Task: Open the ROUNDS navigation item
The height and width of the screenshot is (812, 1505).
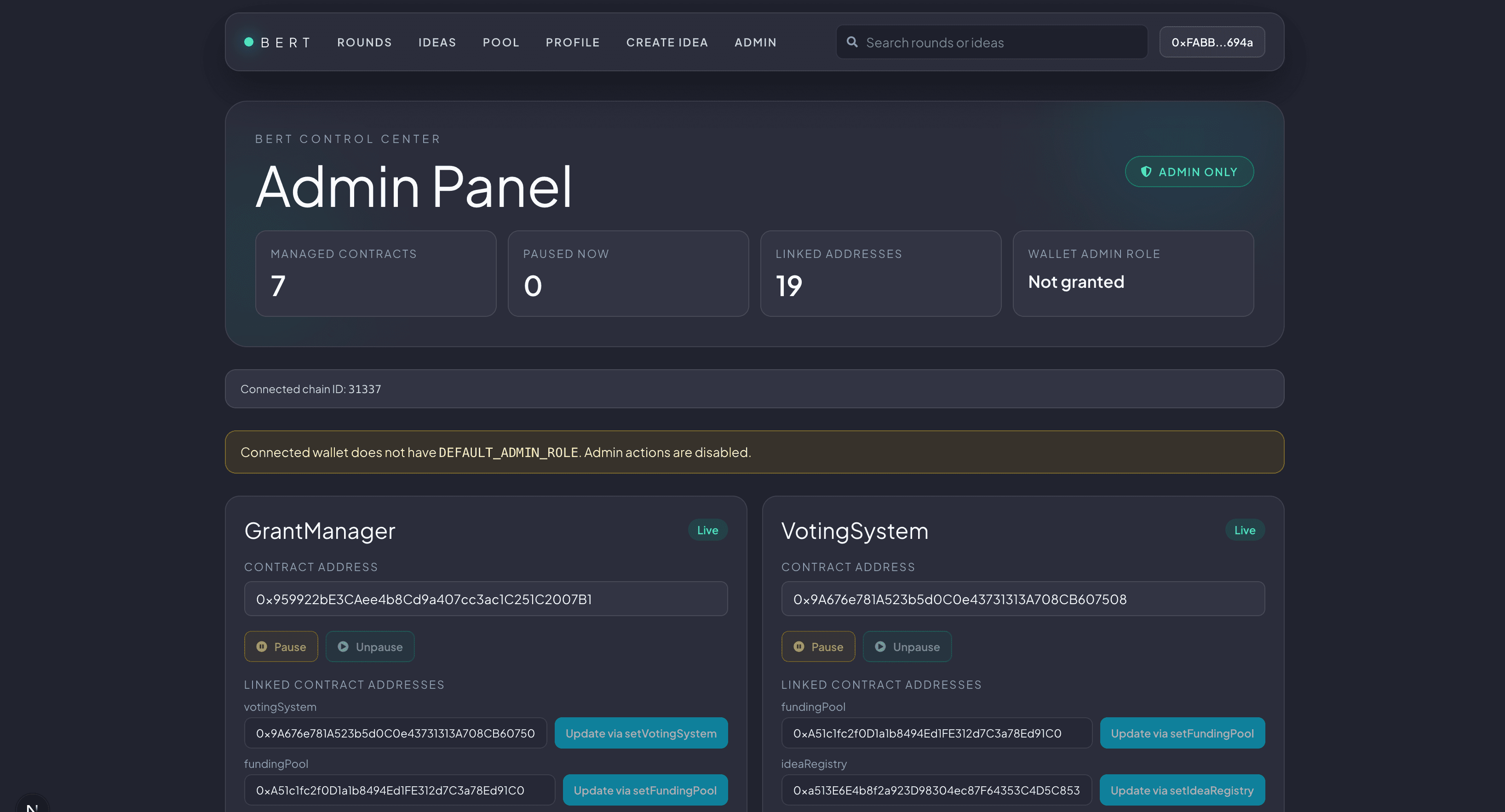Action: [364, 41]
